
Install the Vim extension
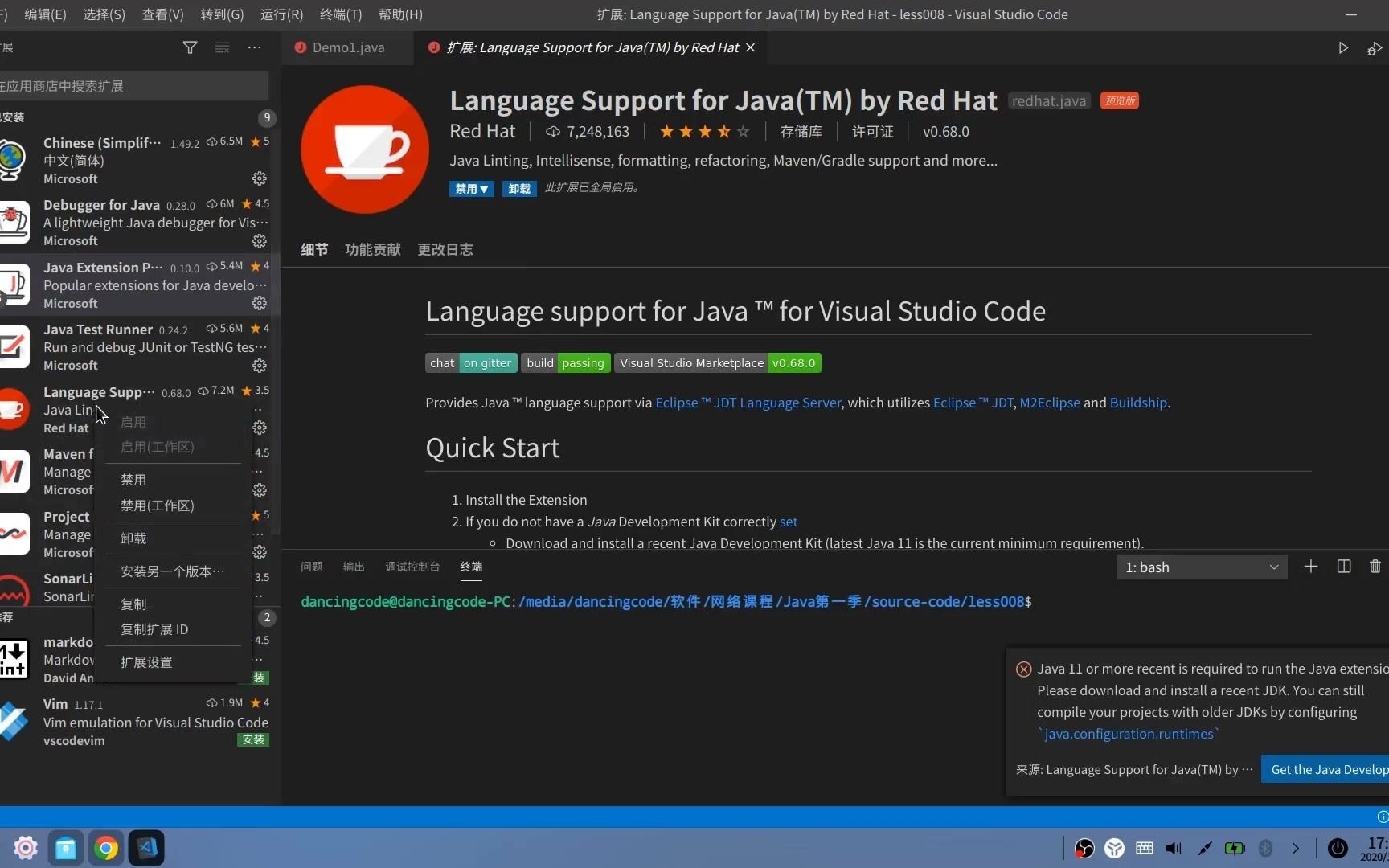coord(253,739)
